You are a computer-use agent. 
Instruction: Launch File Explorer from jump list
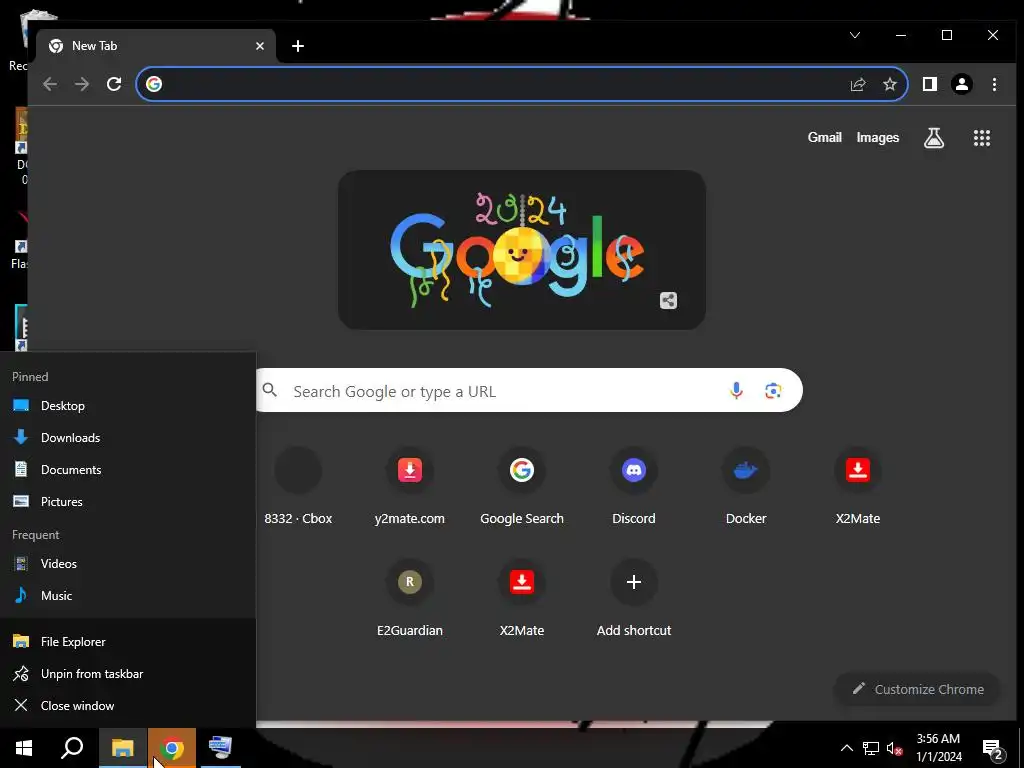128,641
